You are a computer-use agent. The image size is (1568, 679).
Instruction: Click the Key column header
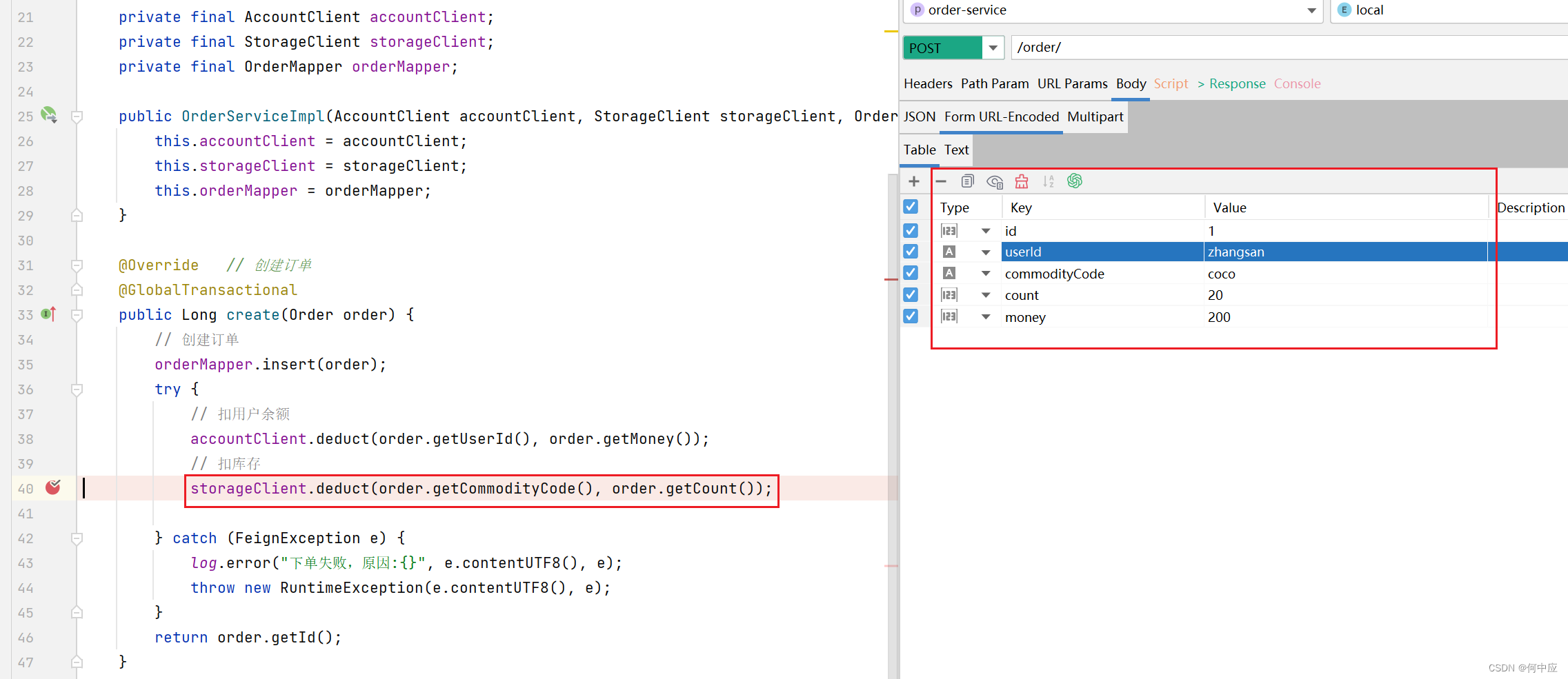click(x=1102, y=207)
